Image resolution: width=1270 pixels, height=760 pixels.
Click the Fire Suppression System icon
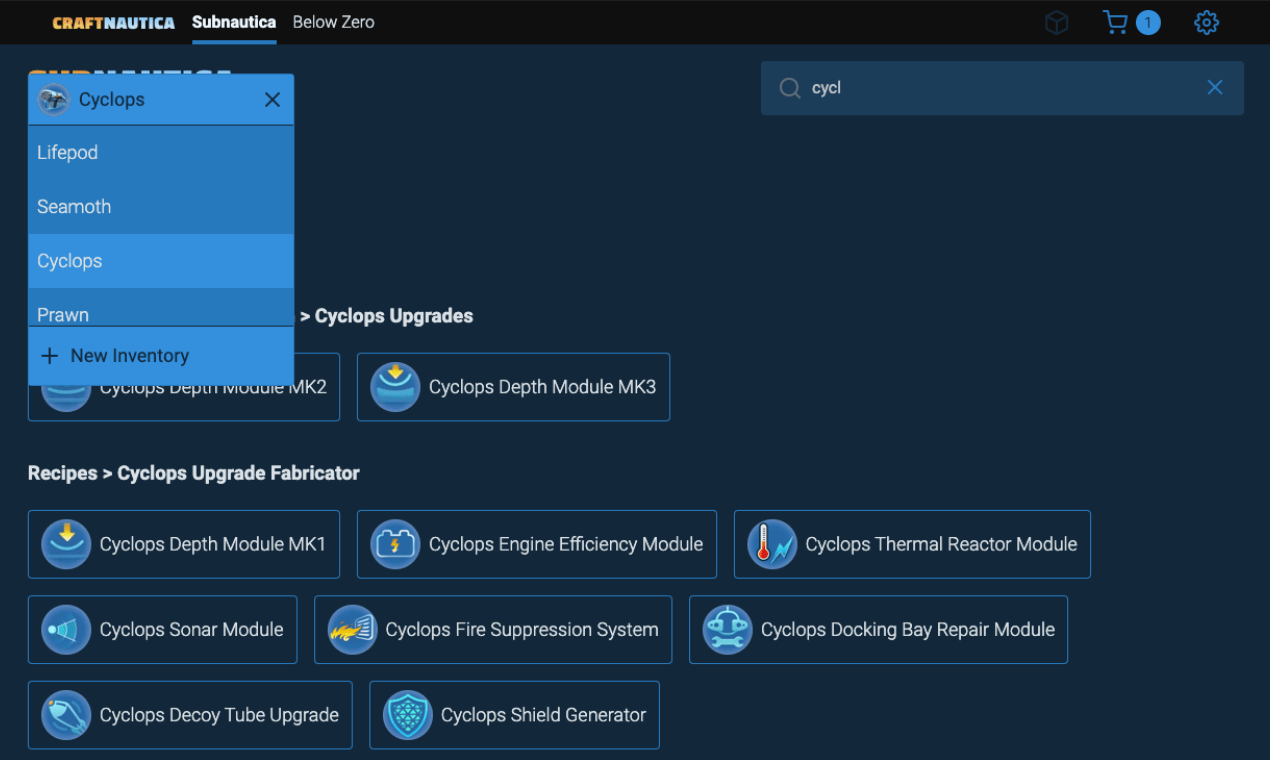point(352,630)
